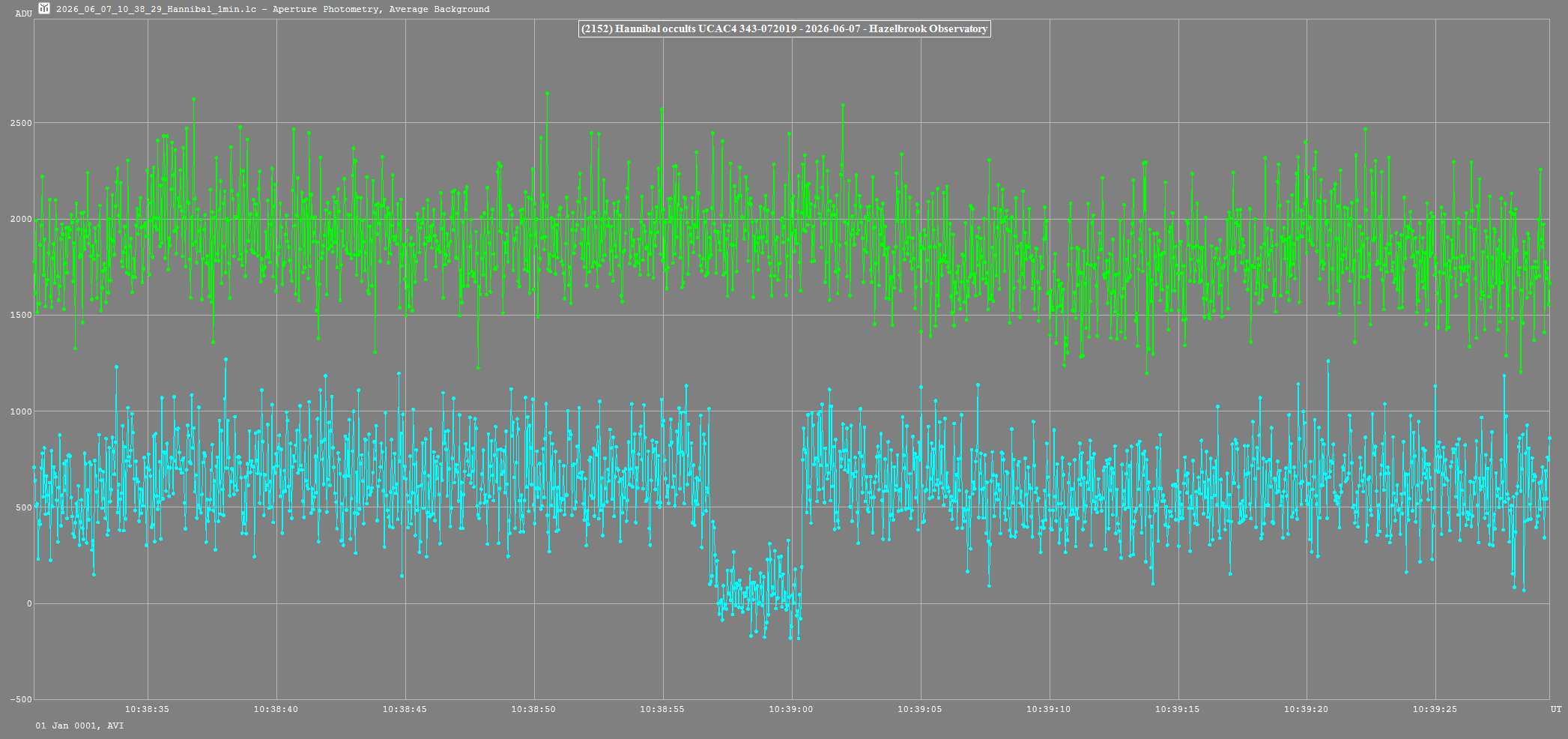The image size is (1568, 739).
Task: Click the '10:39:10' time axis label
Action: [x=1049, y=709]
